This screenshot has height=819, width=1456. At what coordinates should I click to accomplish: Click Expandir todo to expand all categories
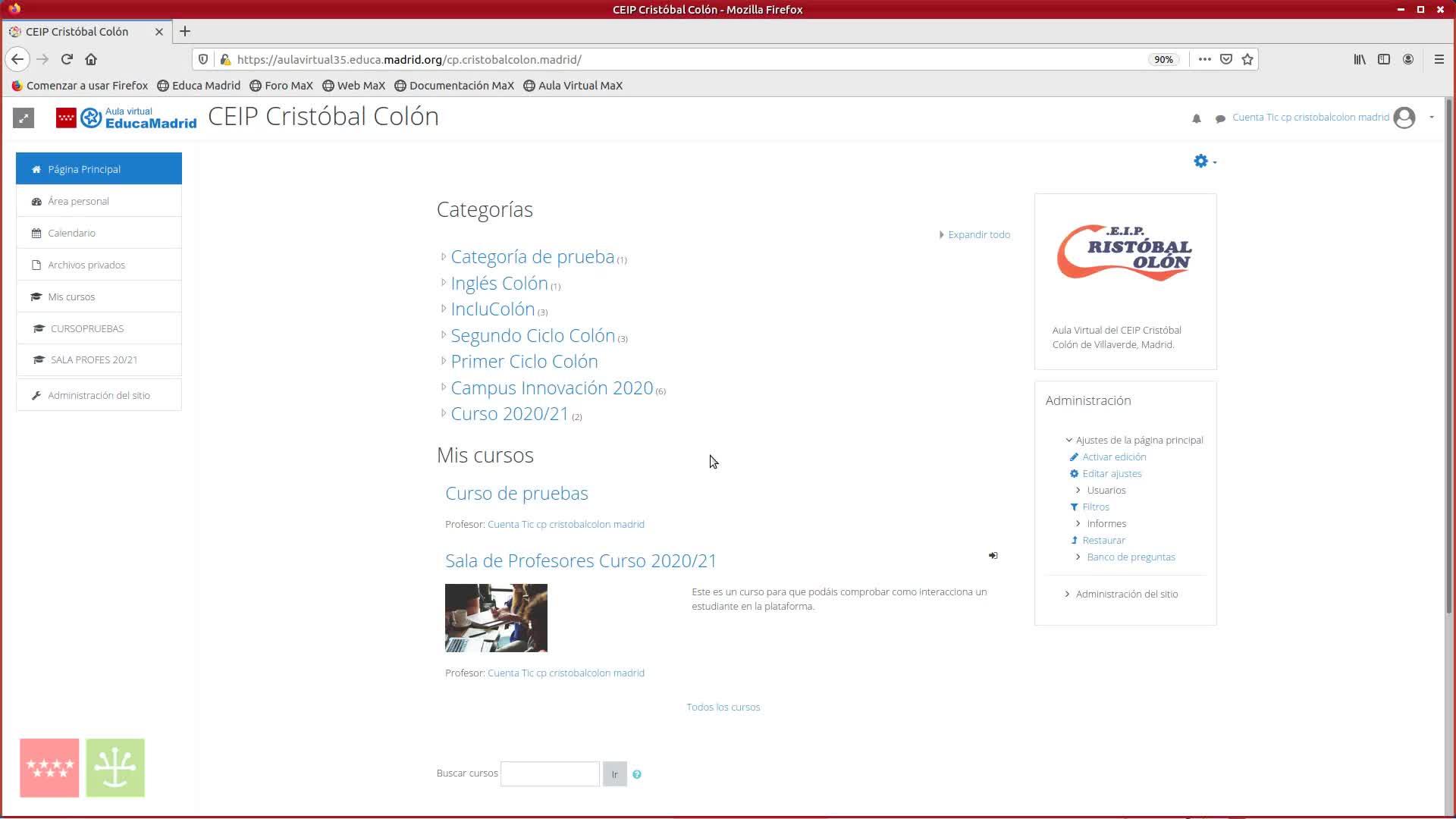pyautogui.click(x=978, y=234)
